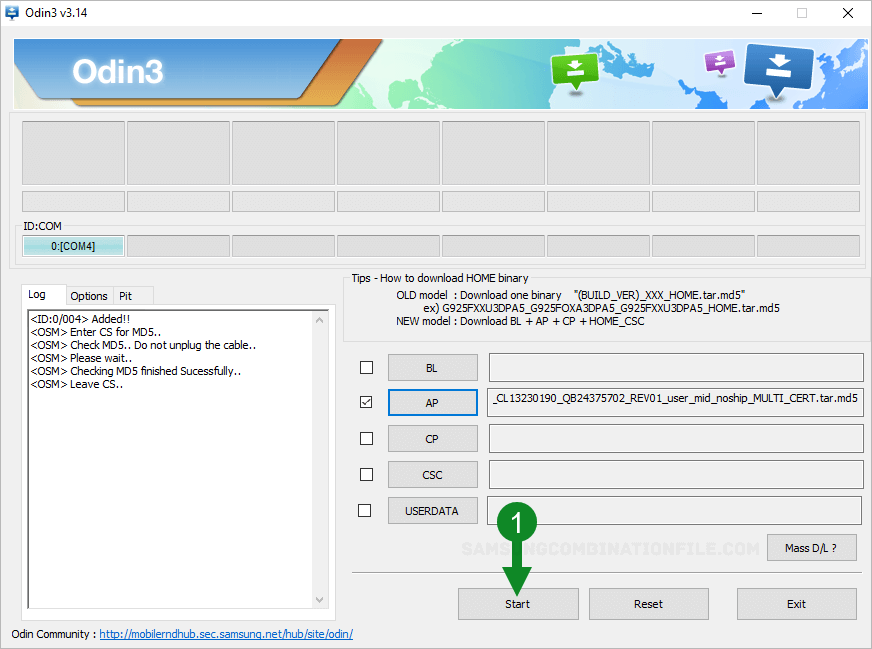The width and height of the screenshot is (872, 649).
Task: Click the CSC file select button
Action: [x=432, y=475]
